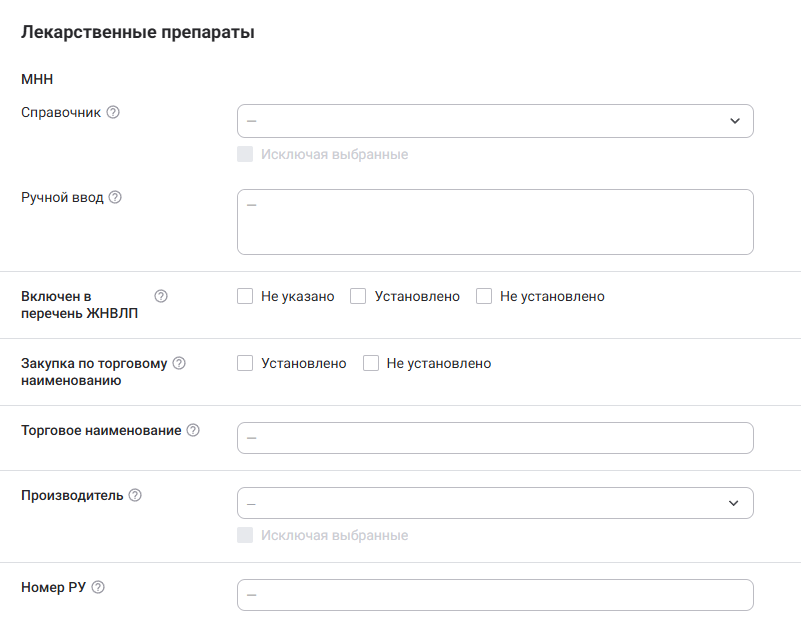Show tooltip for Производитель field
The image size is (801, 624).
[x=135, y=495]
